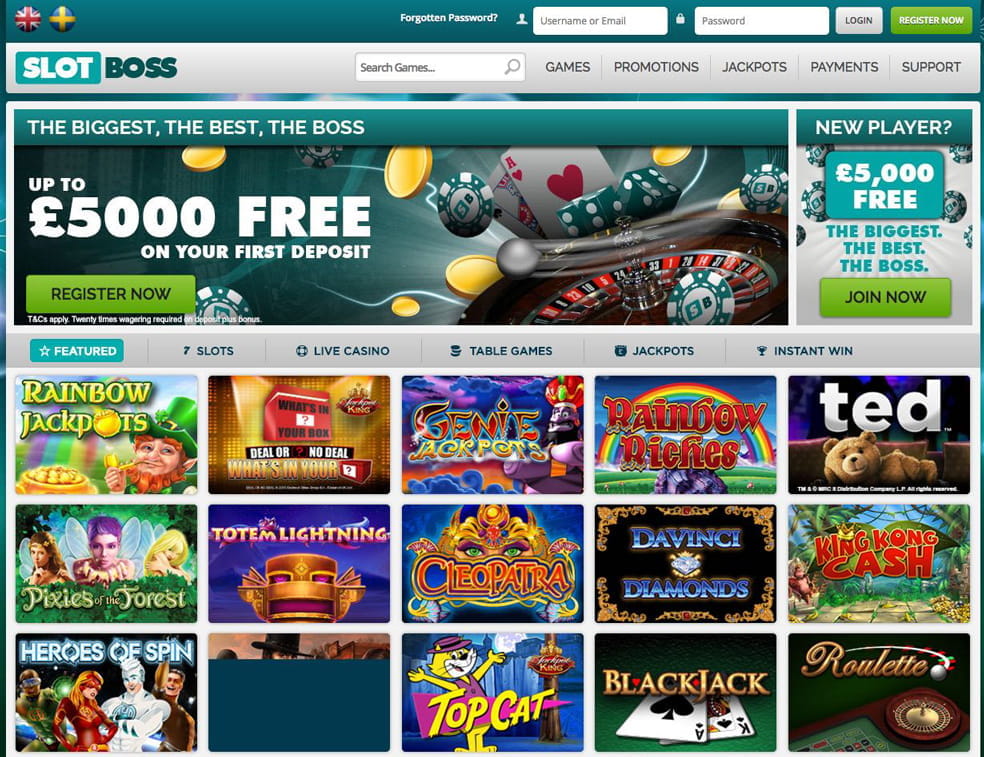This screenshot has width=984, height=757.
Task: Open the Table Games category tab
Action: tap(501, 351)
